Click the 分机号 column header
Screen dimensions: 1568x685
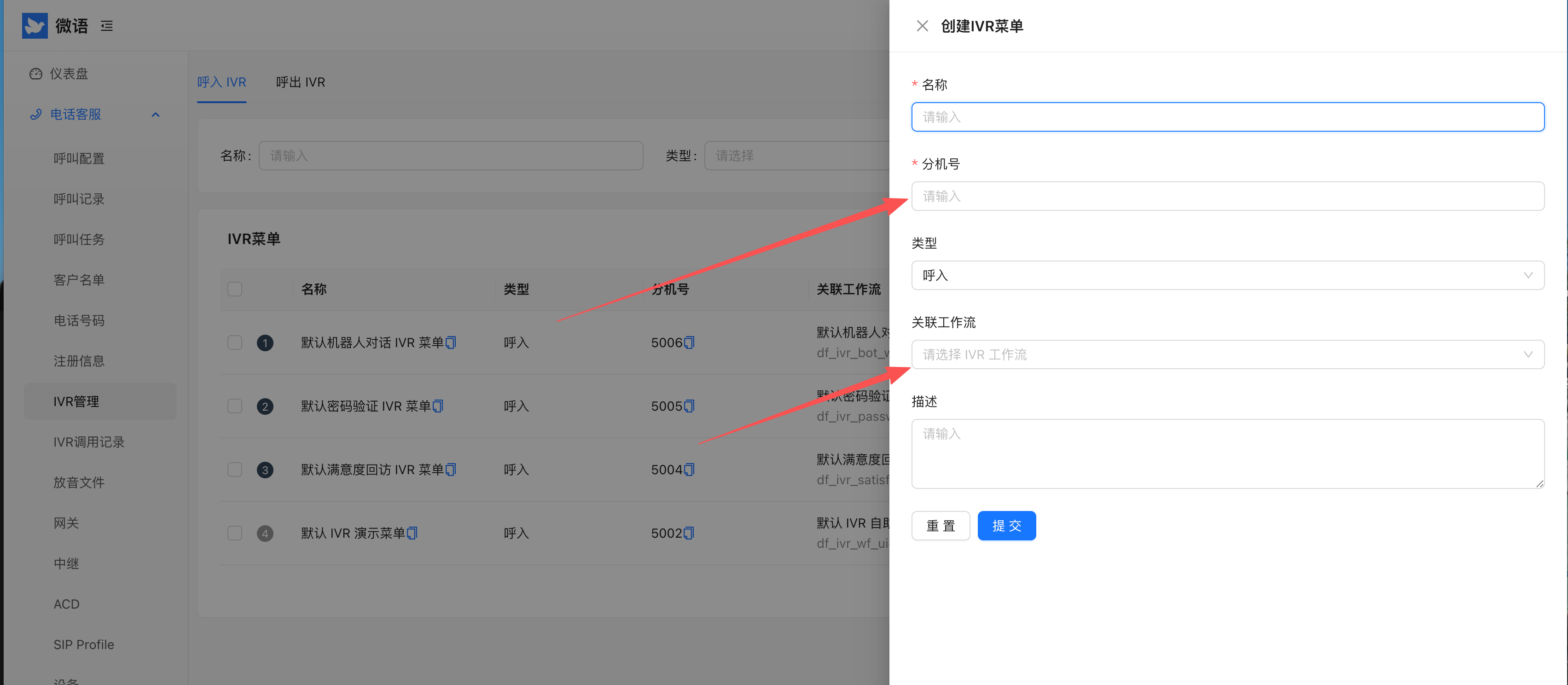pyautogui.click(x=670, y=289)
